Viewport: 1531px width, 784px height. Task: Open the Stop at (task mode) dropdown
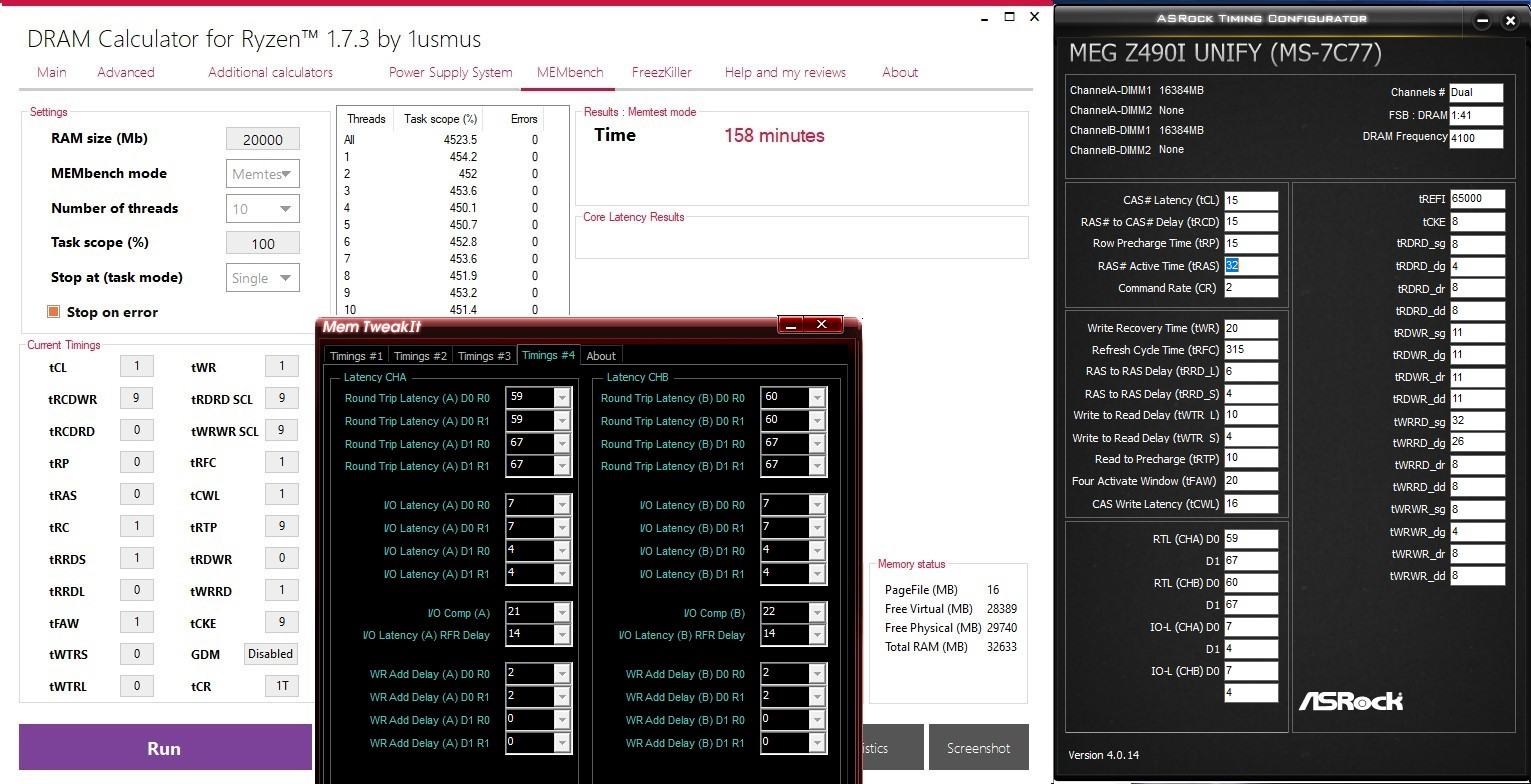263,278
